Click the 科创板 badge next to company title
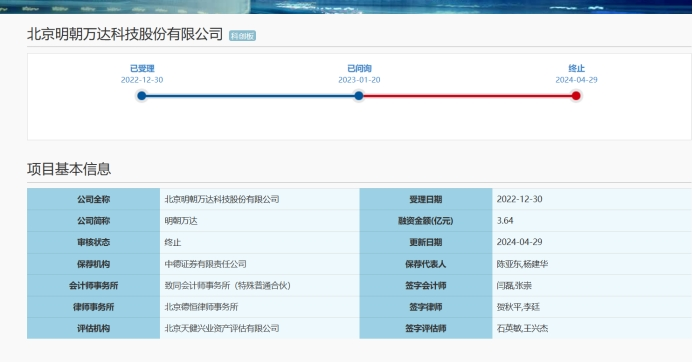This screenshot has width=693, height=363. [242, 36]
